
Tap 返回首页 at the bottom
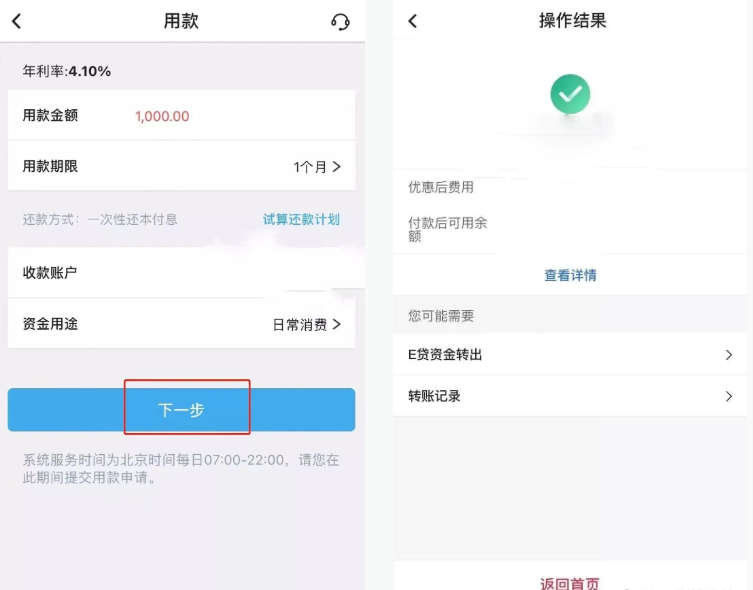pyautogui.click(x=570, y=583)
